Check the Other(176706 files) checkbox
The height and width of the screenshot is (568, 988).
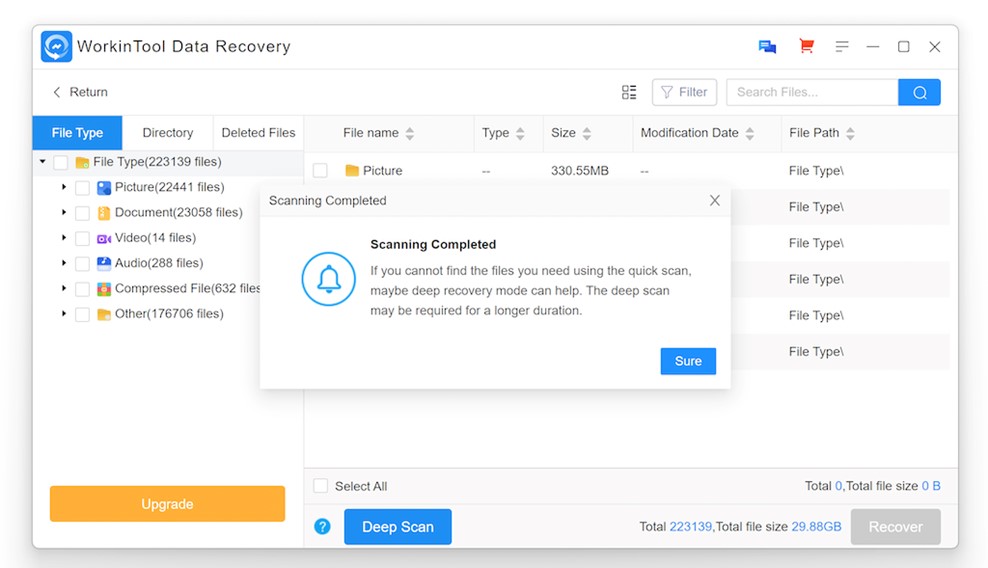(x=82, y=314)
